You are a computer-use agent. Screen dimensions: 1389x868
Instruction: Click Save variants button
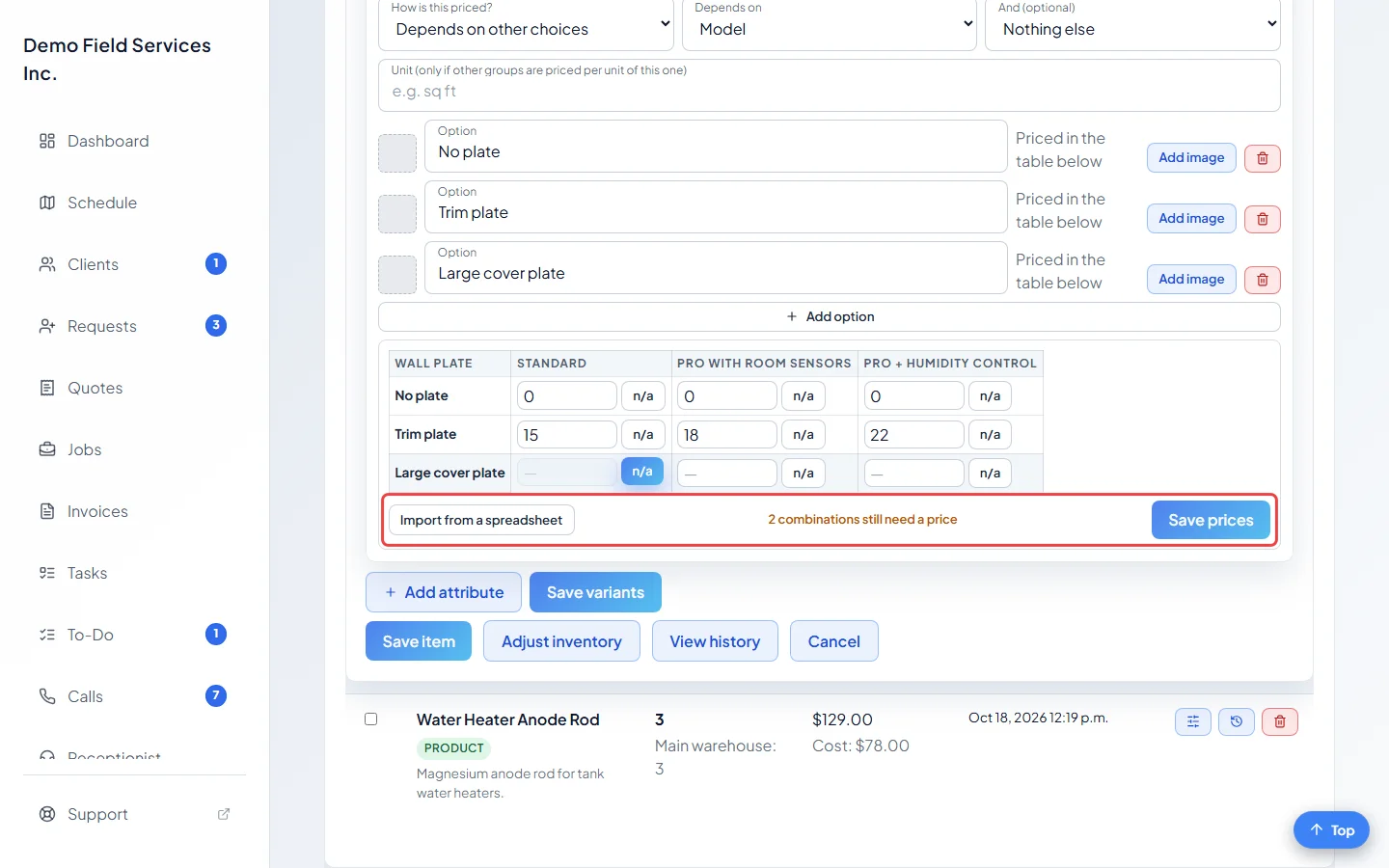pos(595,592)
